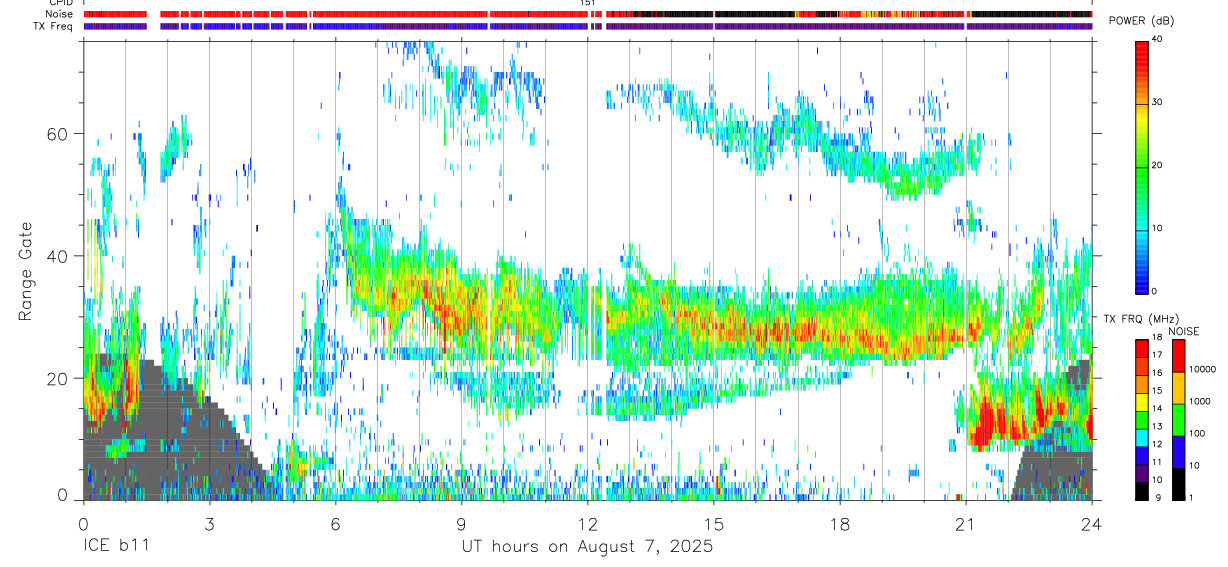Click the 17 MHz label on TX FRQ scale
The image size is (1228, 567).
[x=1157, y=355]
